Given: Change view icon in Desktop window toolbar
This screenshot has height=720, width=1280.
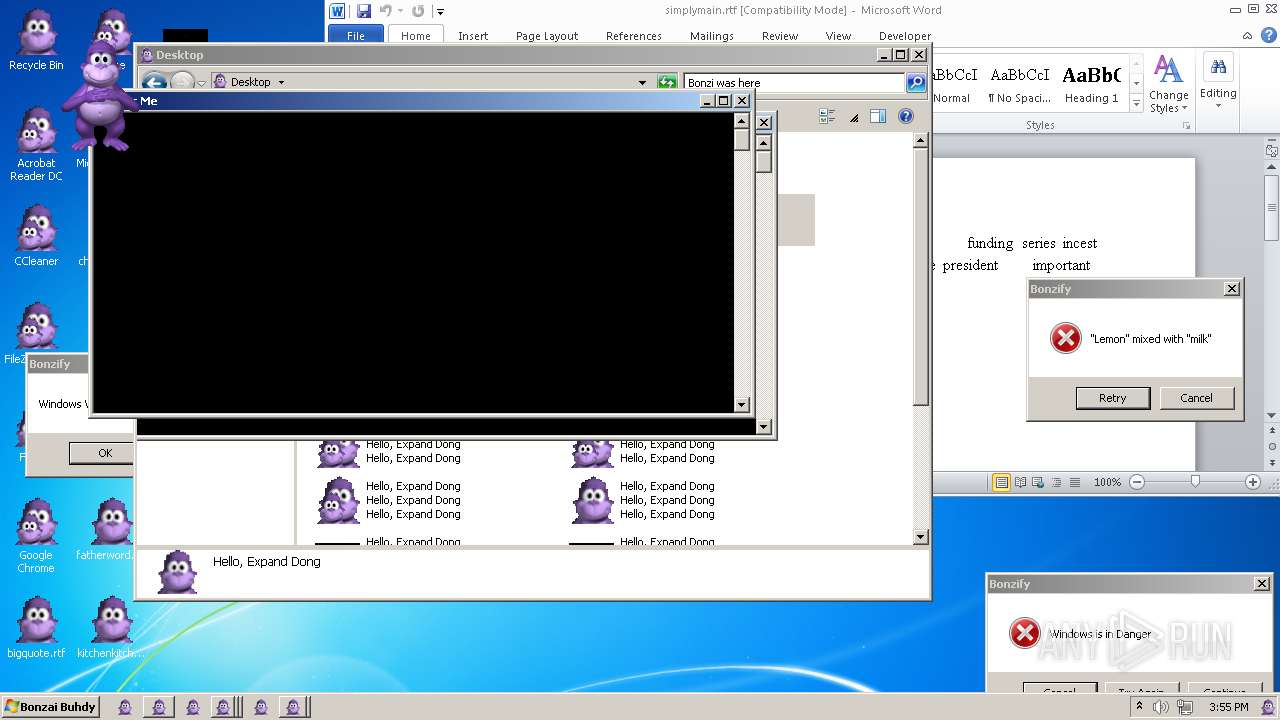Looking at the screenshot, I should click(x=827, y=116).
